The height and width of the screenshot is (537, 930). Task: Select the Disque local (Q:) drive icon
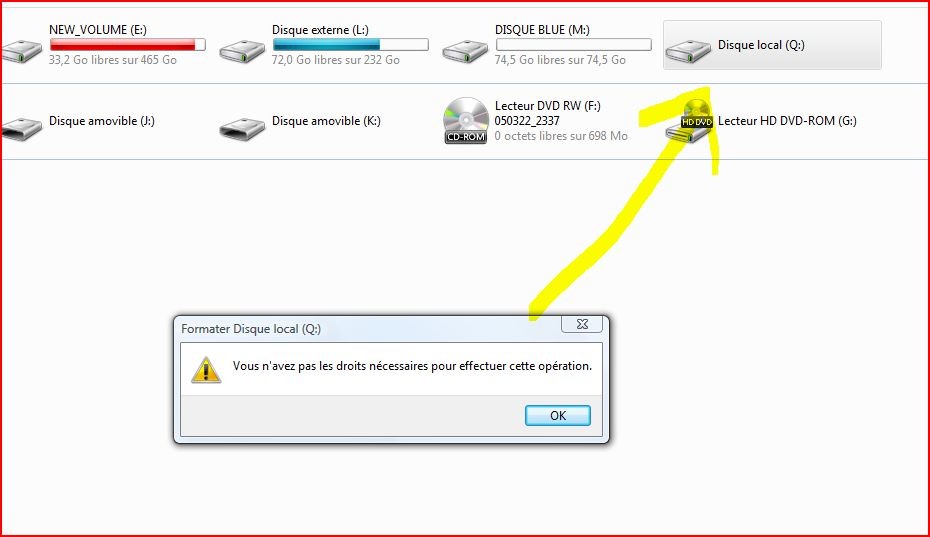688,51
